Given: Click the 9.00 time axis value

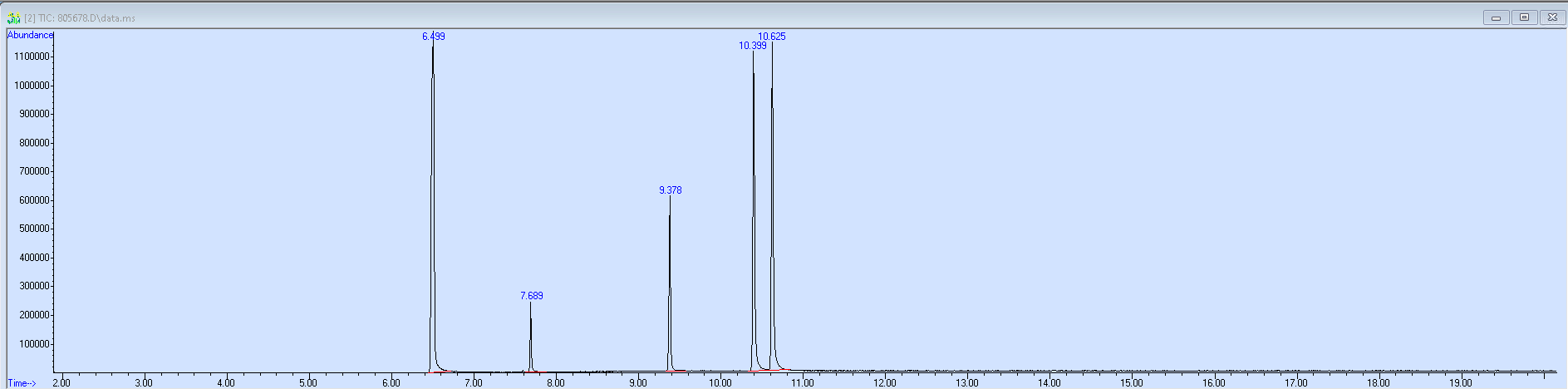Looking at the screenshot, I should tap(638, 383).
